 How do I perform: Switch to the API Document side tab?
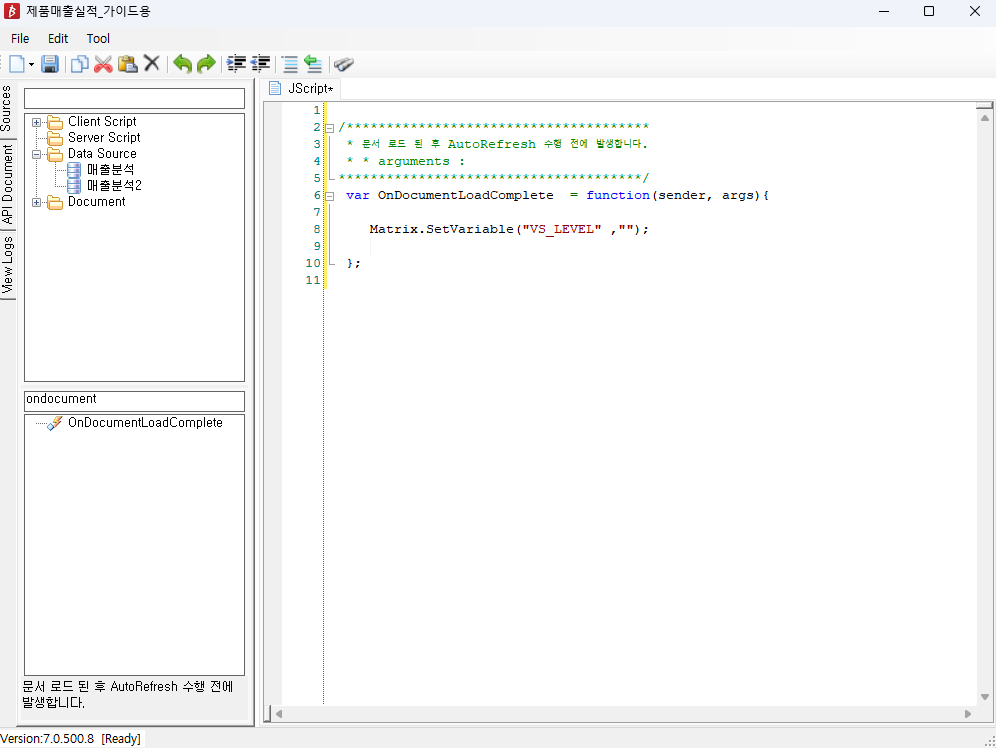point(7,184)
